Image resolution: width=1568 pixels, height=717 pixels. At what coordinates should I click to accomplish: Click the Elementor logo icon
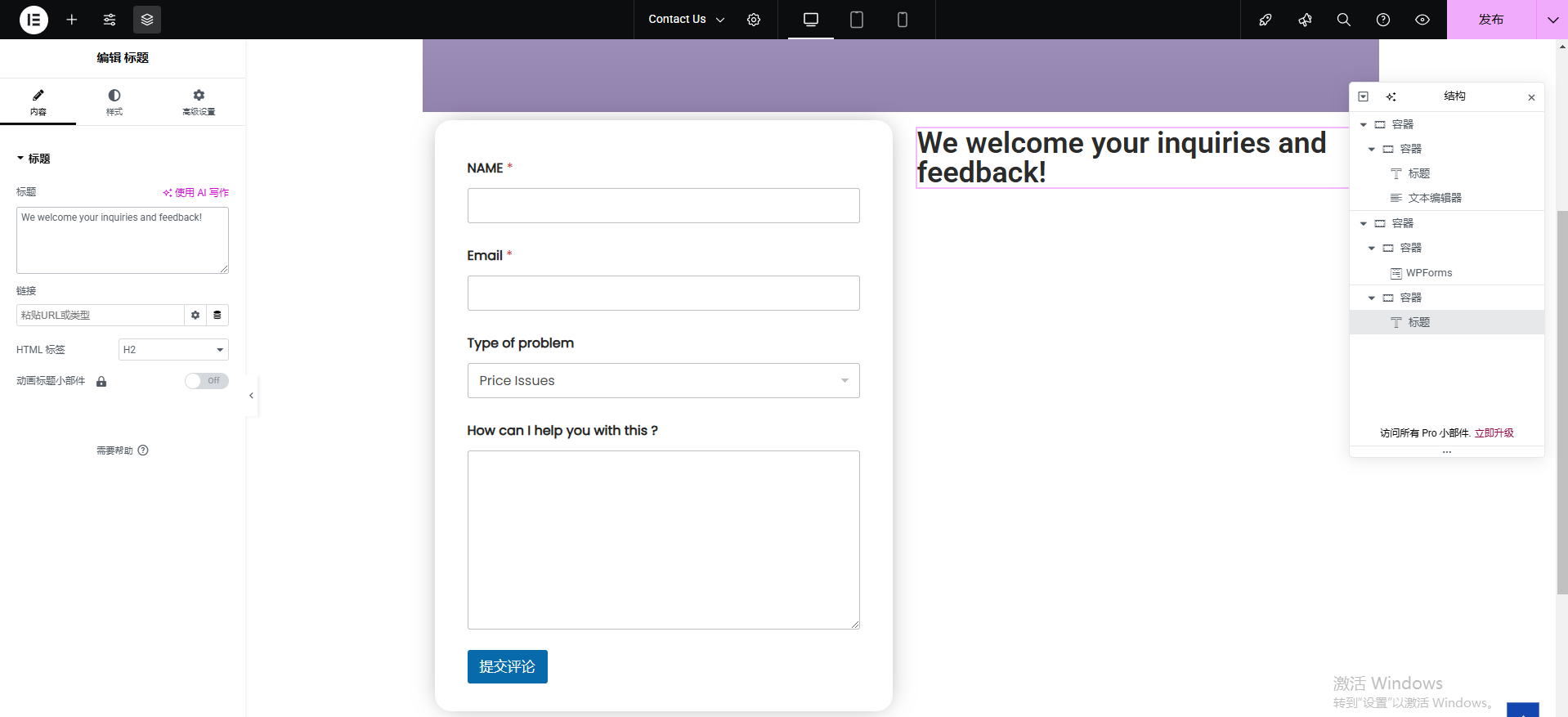(x=34, y=20)
